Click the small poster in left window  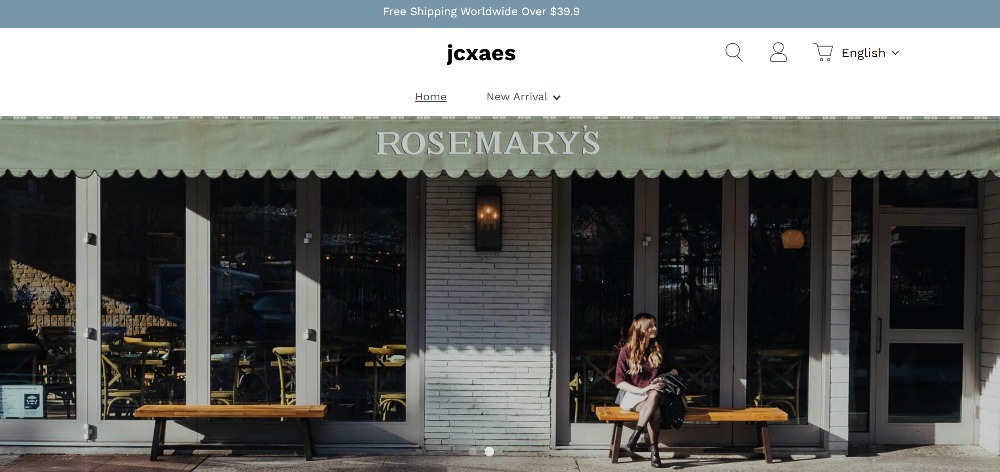23,401
